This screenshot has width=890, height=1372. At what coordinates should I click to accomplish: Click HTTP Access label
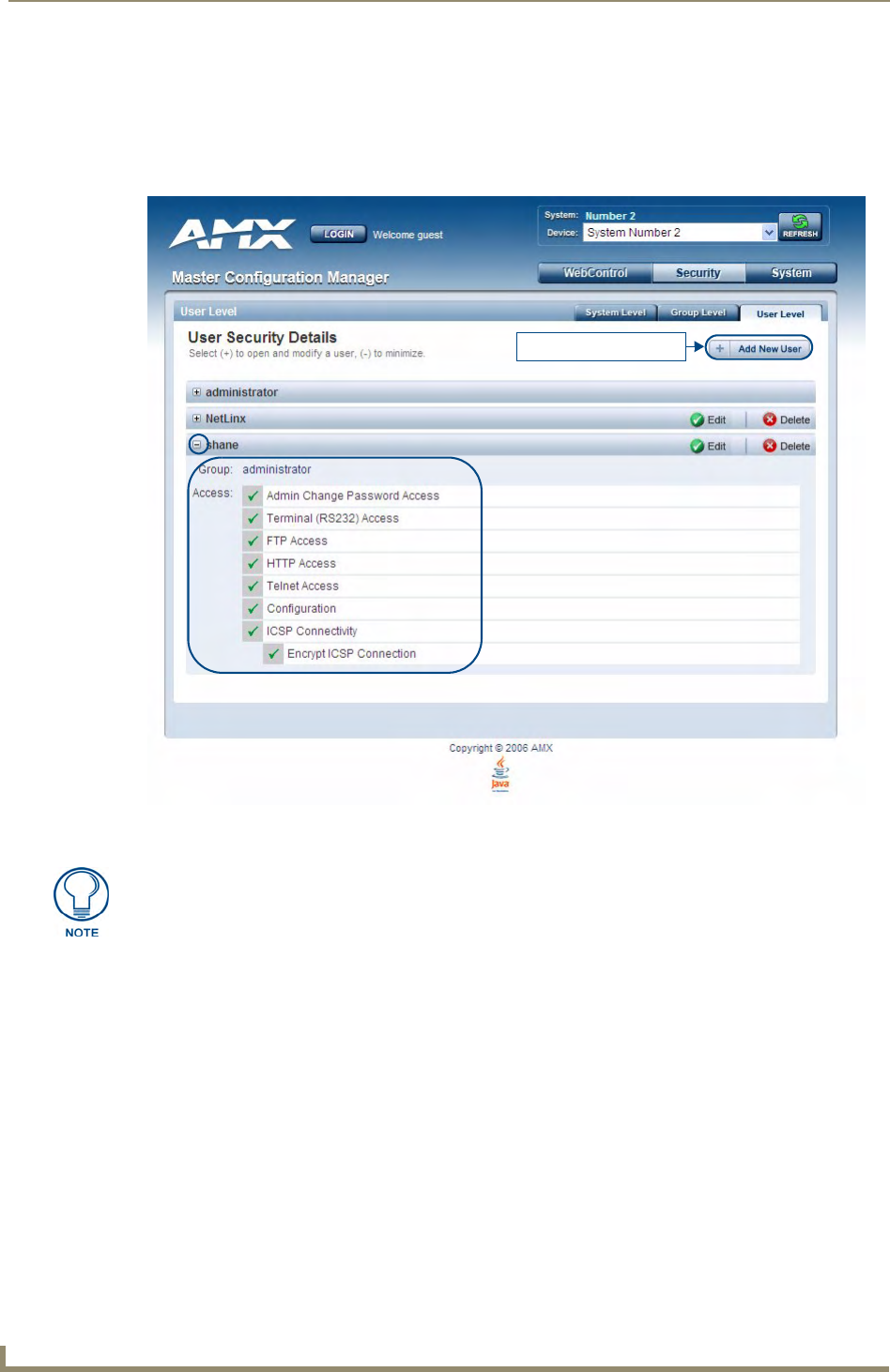click(300, 563)
